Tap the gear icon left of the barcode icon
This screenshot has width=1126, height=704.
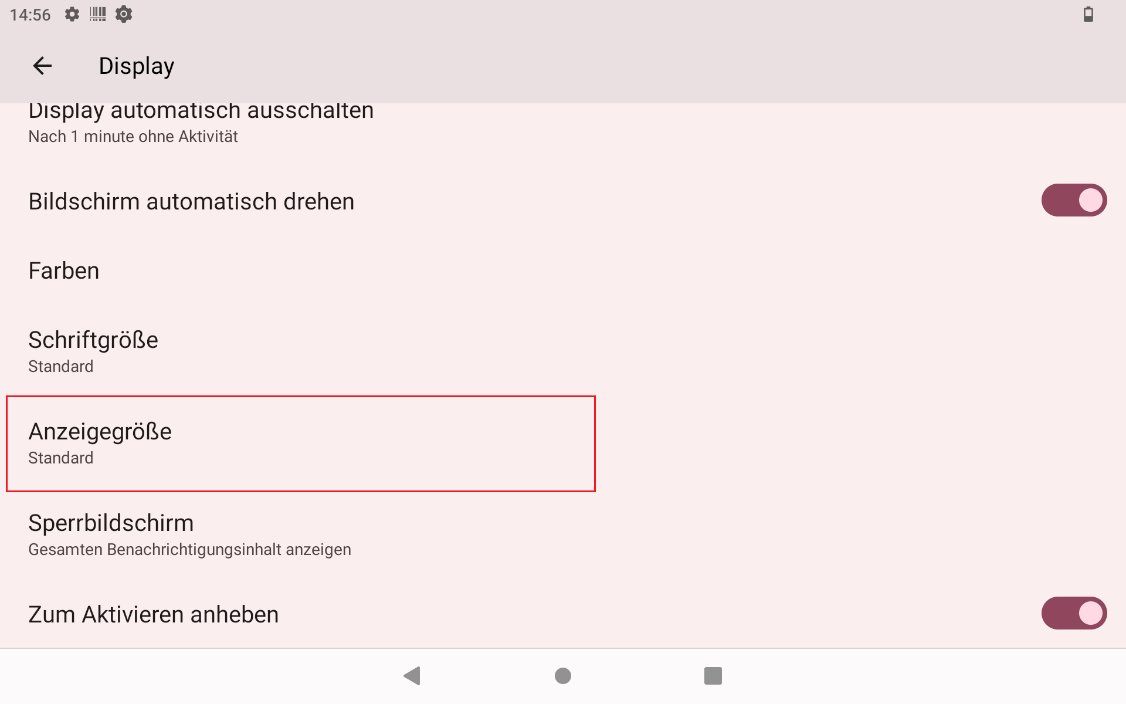tap(72, 14)
